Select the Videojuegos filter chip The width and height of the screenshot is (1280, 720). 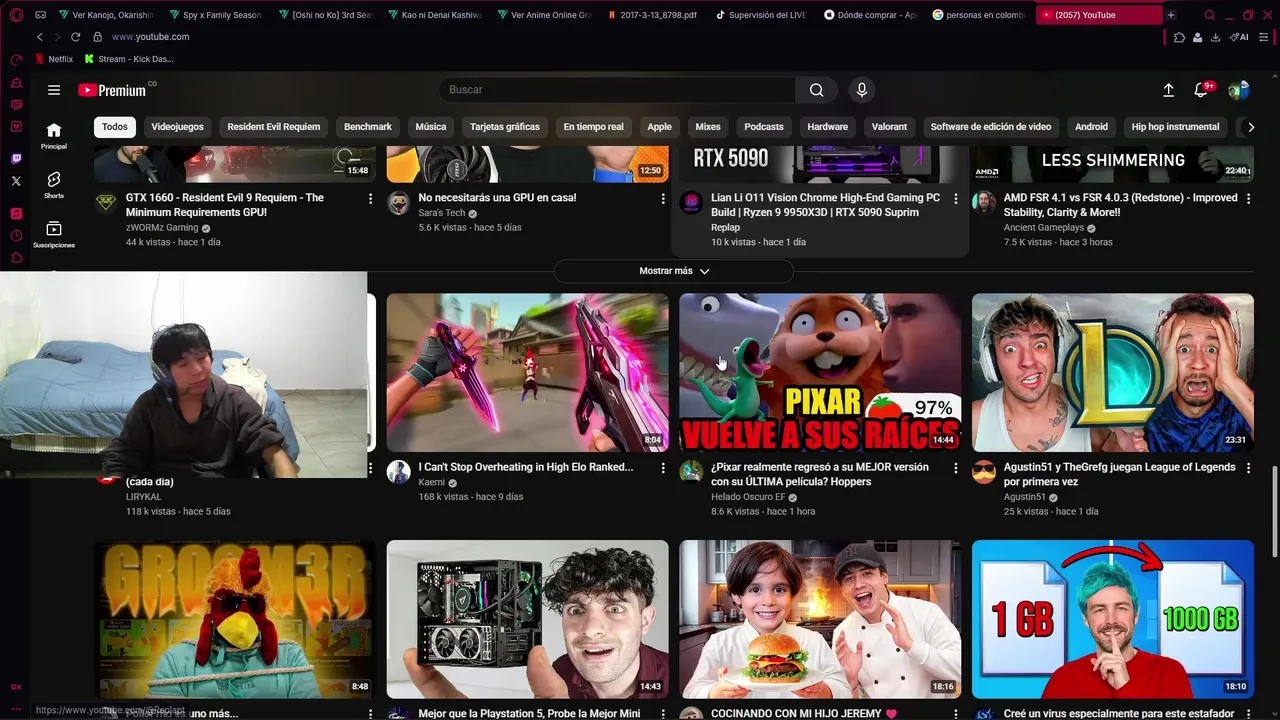[177, 127]
